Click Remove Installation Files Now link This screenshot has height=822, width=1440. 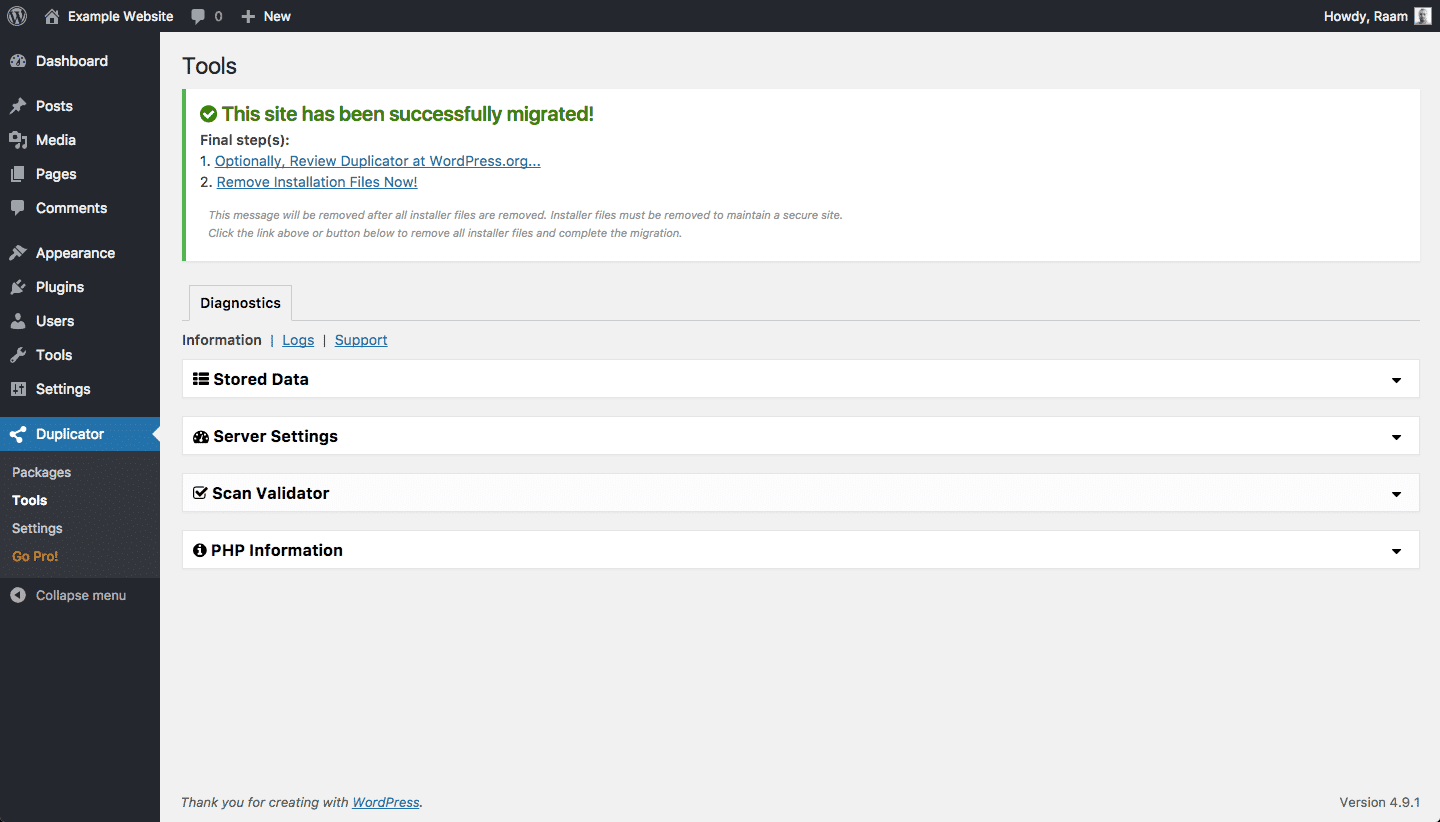[316, 181]
